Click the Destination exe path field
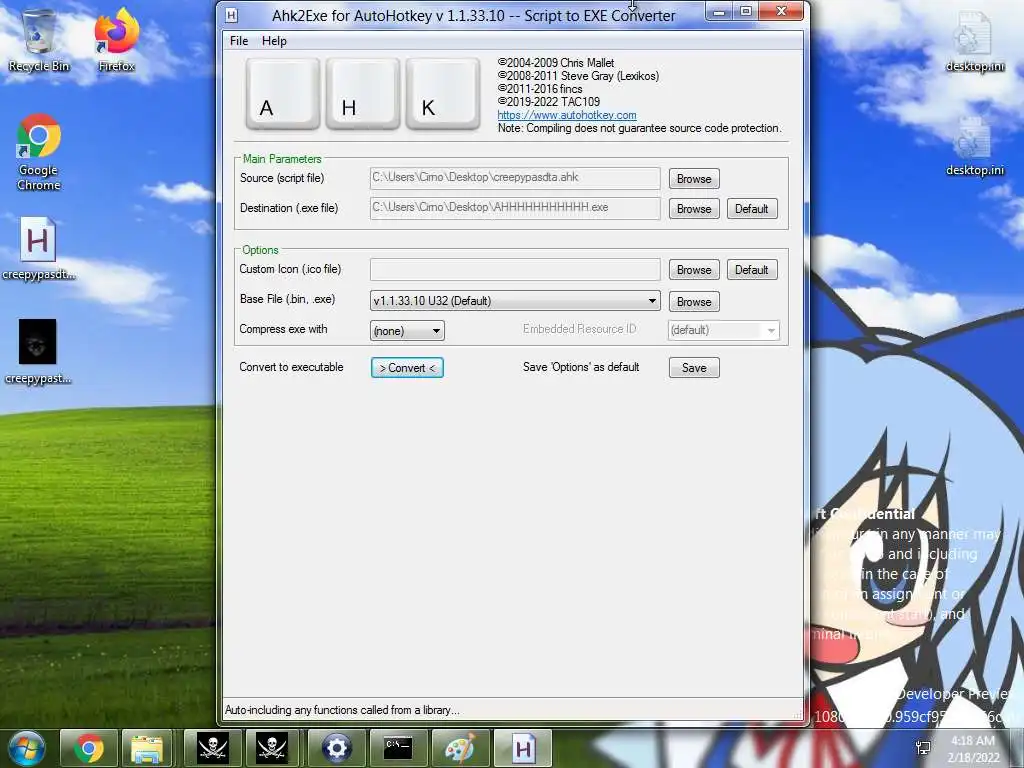 (515, 208)
